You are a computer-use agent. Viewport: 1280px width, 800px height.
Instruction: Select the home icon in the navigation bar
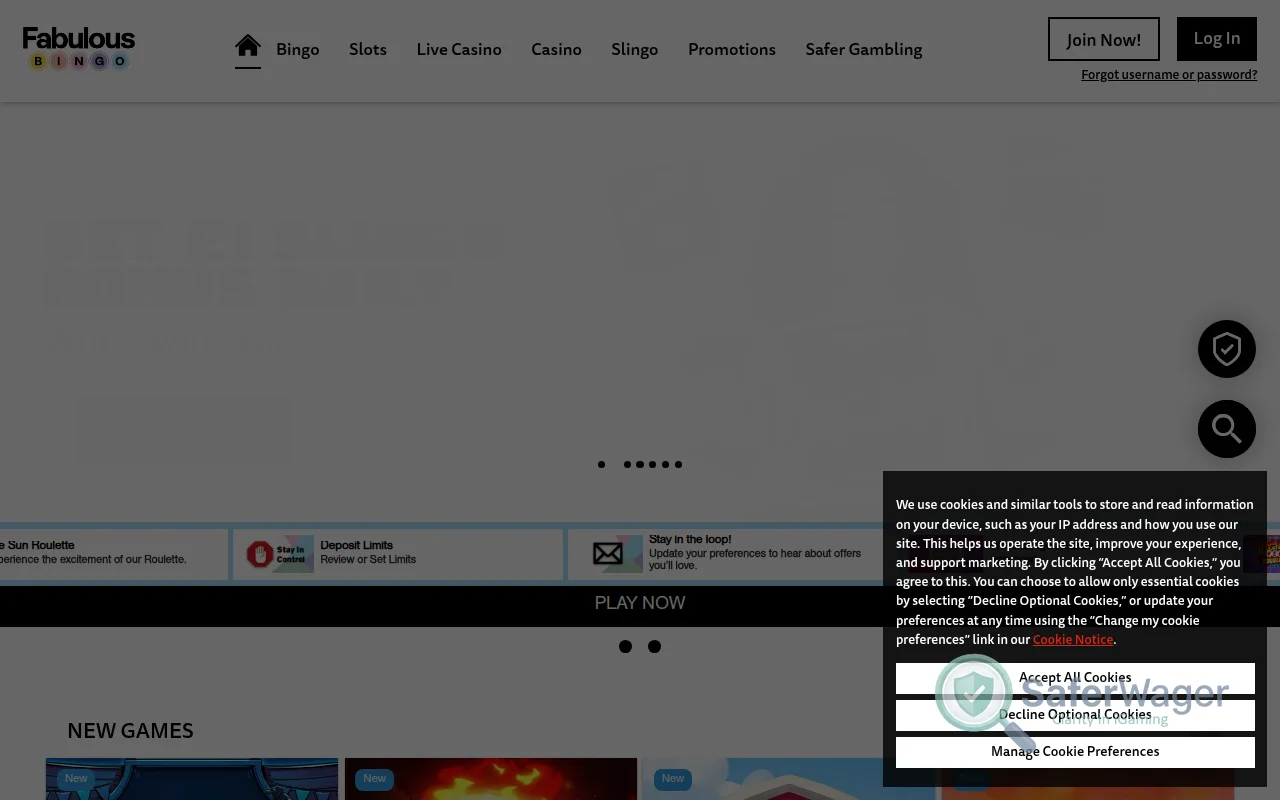click(247, 44)
